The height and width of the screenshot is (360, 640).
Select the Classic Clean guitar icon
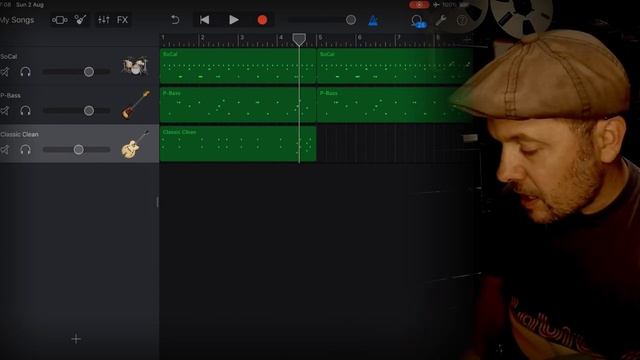click(135, 144)
